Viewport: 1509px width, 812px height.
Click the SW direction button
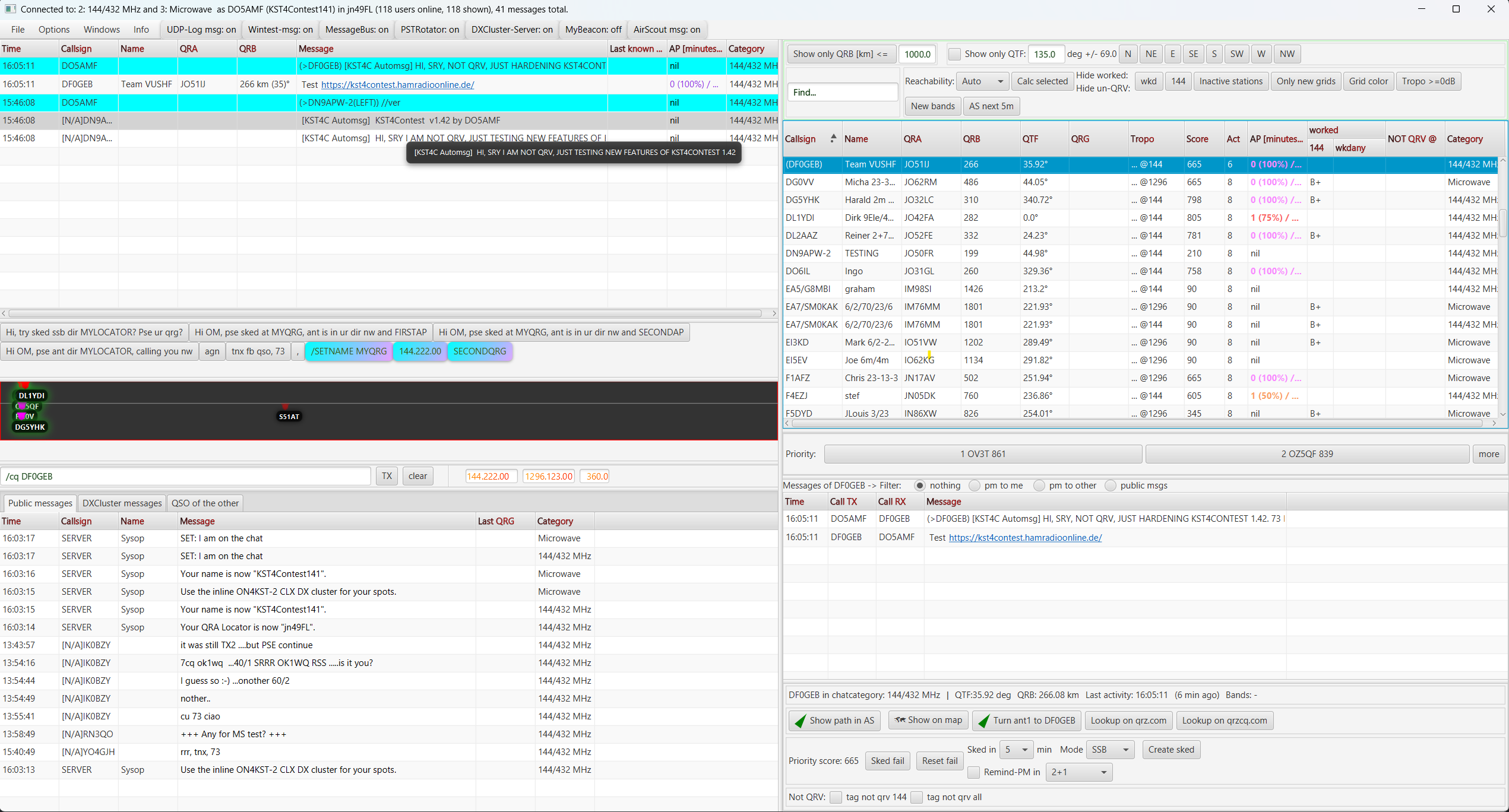coord(1236,54)
